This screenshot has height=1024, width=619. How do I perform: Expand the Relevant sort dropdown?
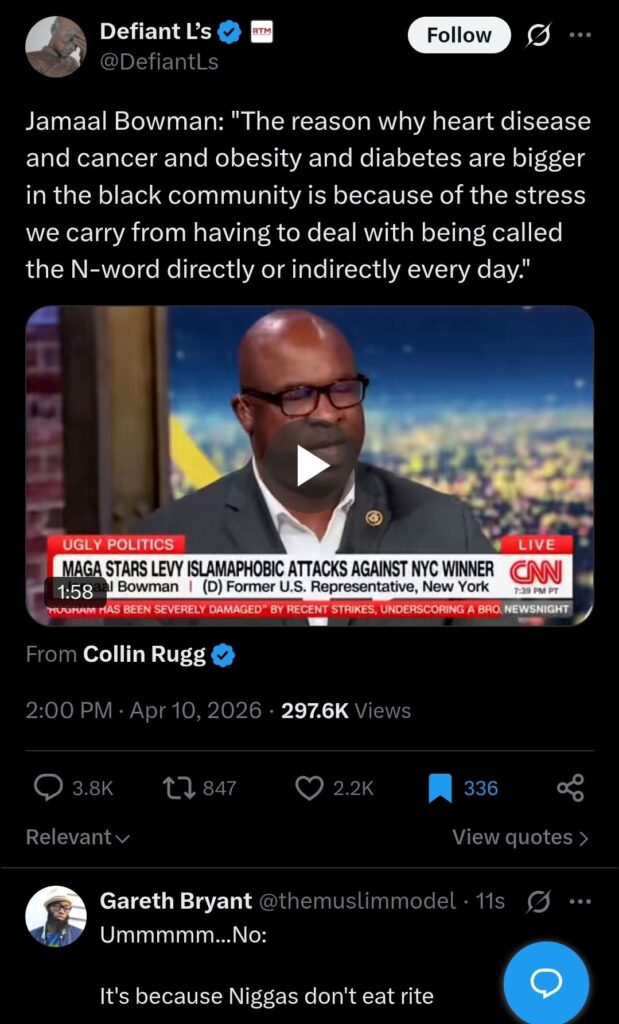pos(78,837)
